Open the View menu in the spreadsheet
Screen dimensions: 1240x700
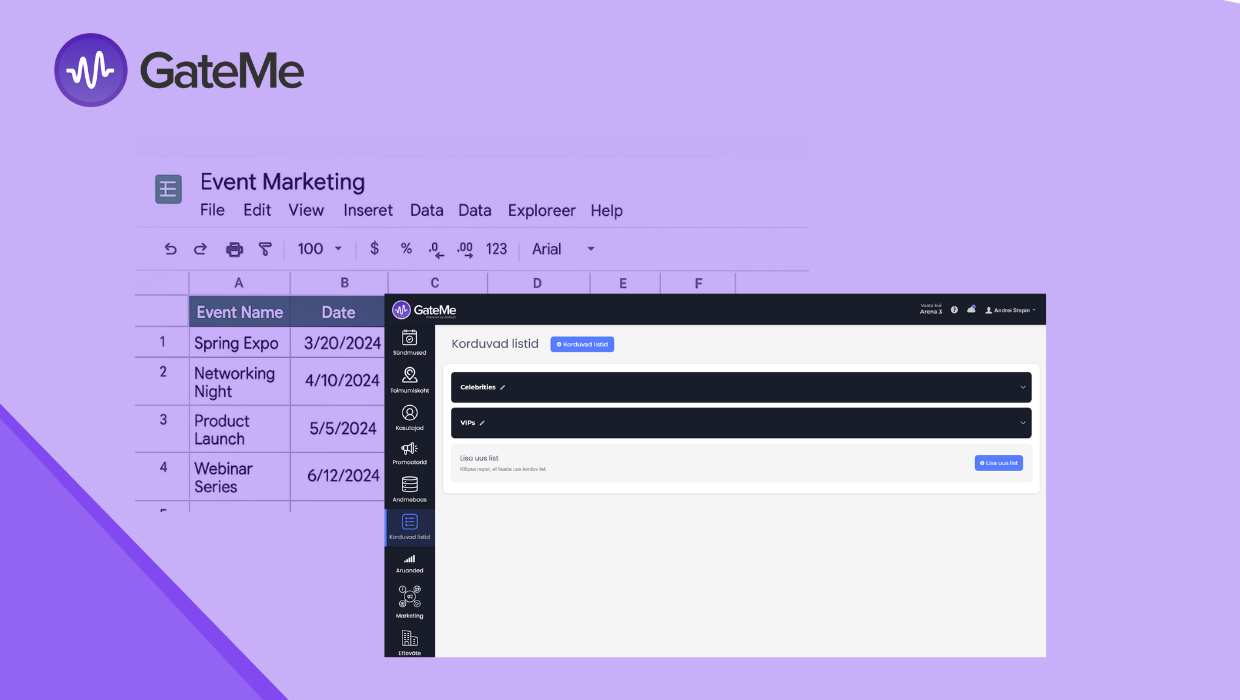pyautogui.click(x=306, y=210)
